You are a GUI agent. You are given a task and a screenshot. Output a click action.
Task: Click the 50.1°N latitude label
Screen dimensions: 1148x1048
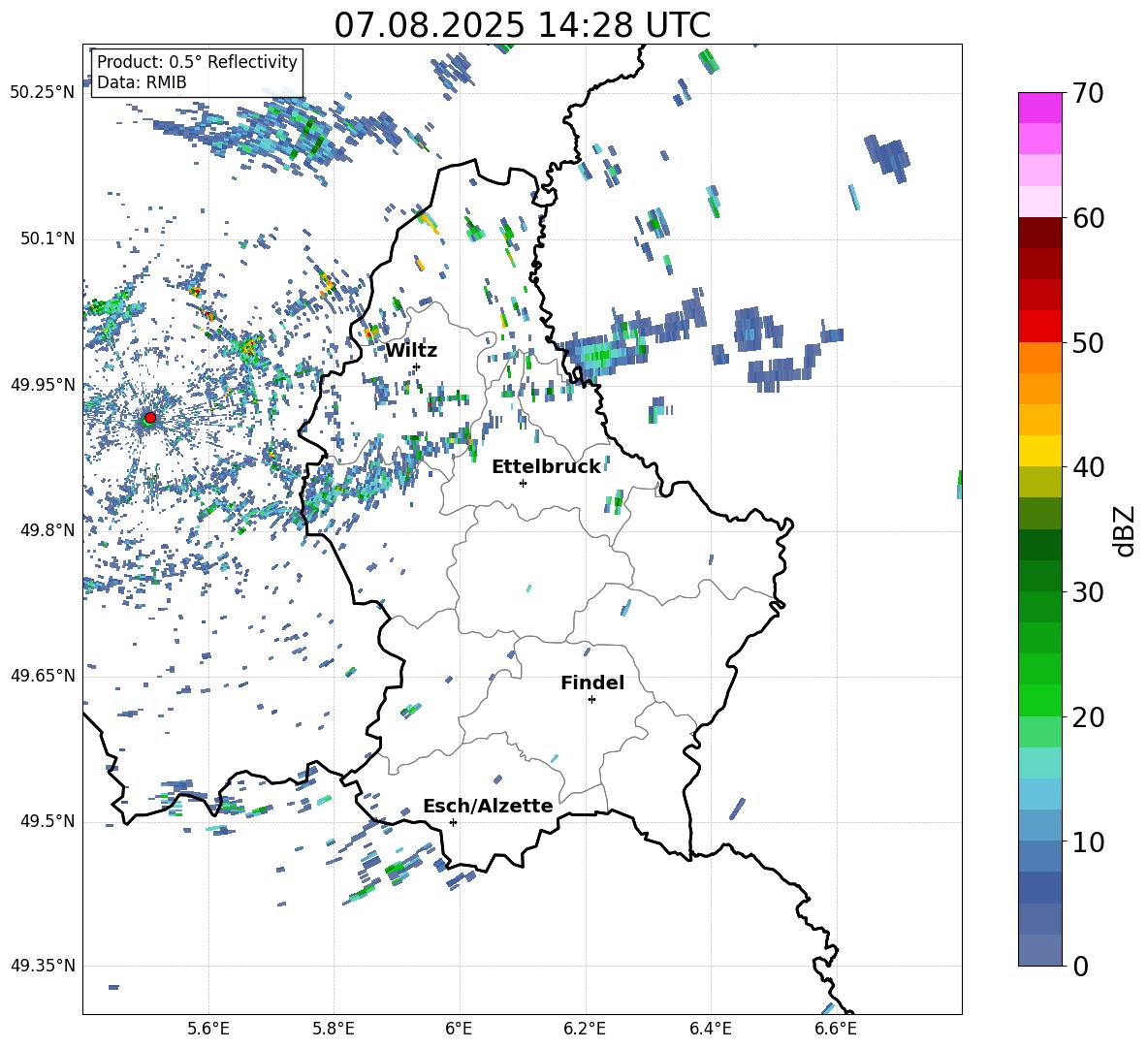pos(48,238)
